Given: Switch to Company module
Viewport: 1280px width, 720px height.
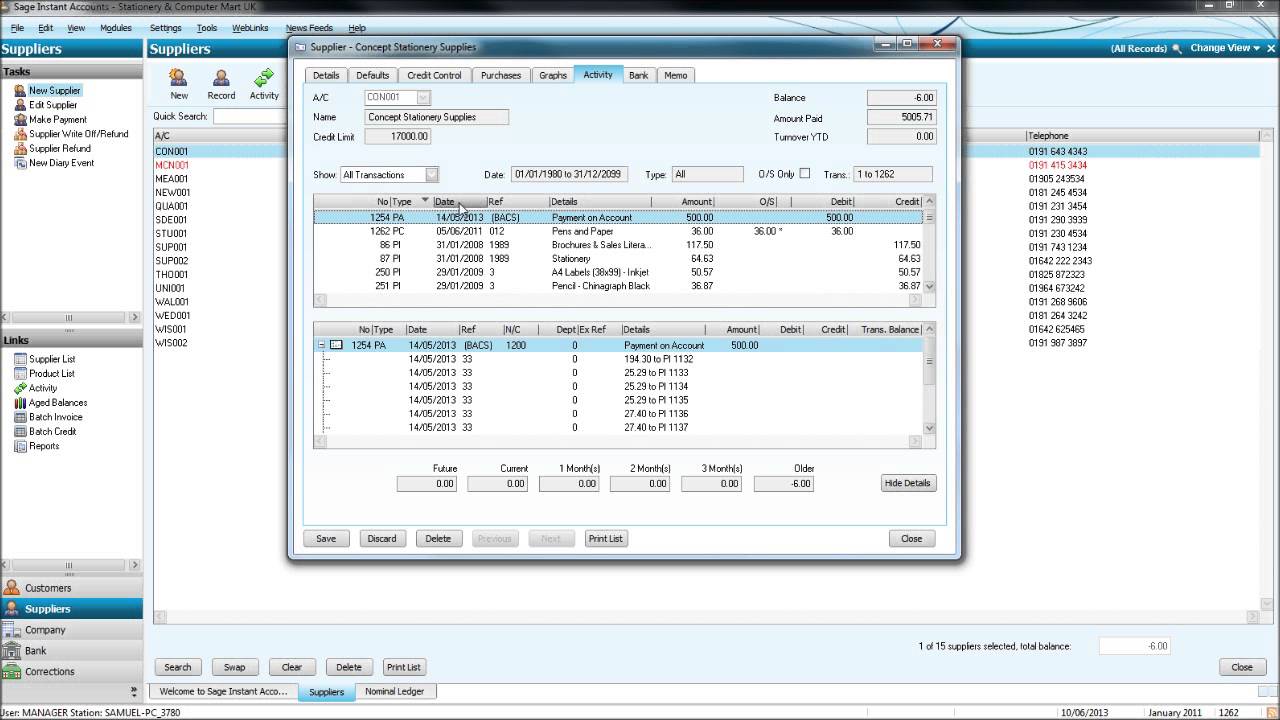Looking at the screenshot, I should coord(71,630).
